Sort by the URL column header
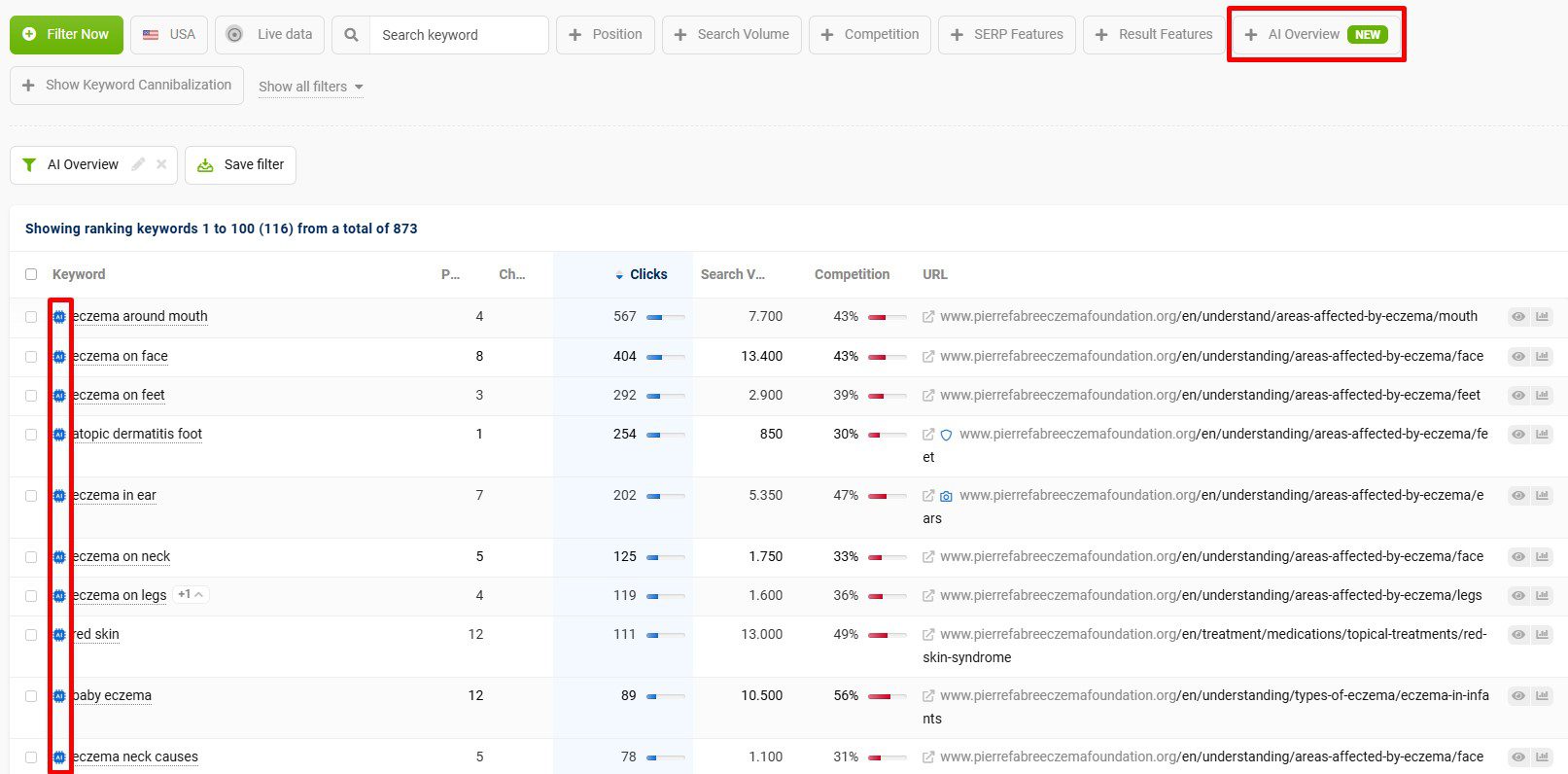This screenshot has width=1568, height=774. click(935, 274)
